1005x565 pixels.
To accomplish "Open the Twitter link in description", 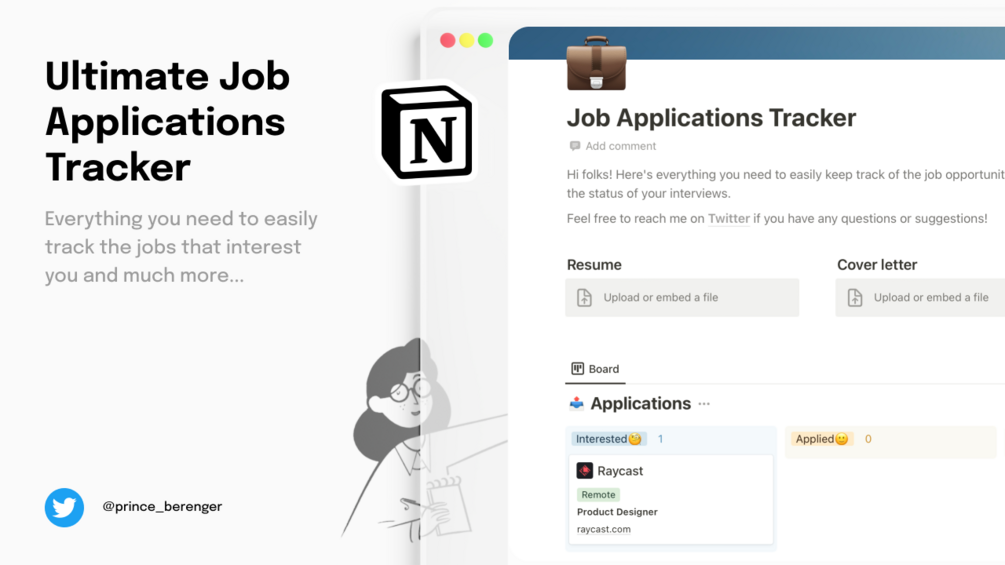I will 728,218.
